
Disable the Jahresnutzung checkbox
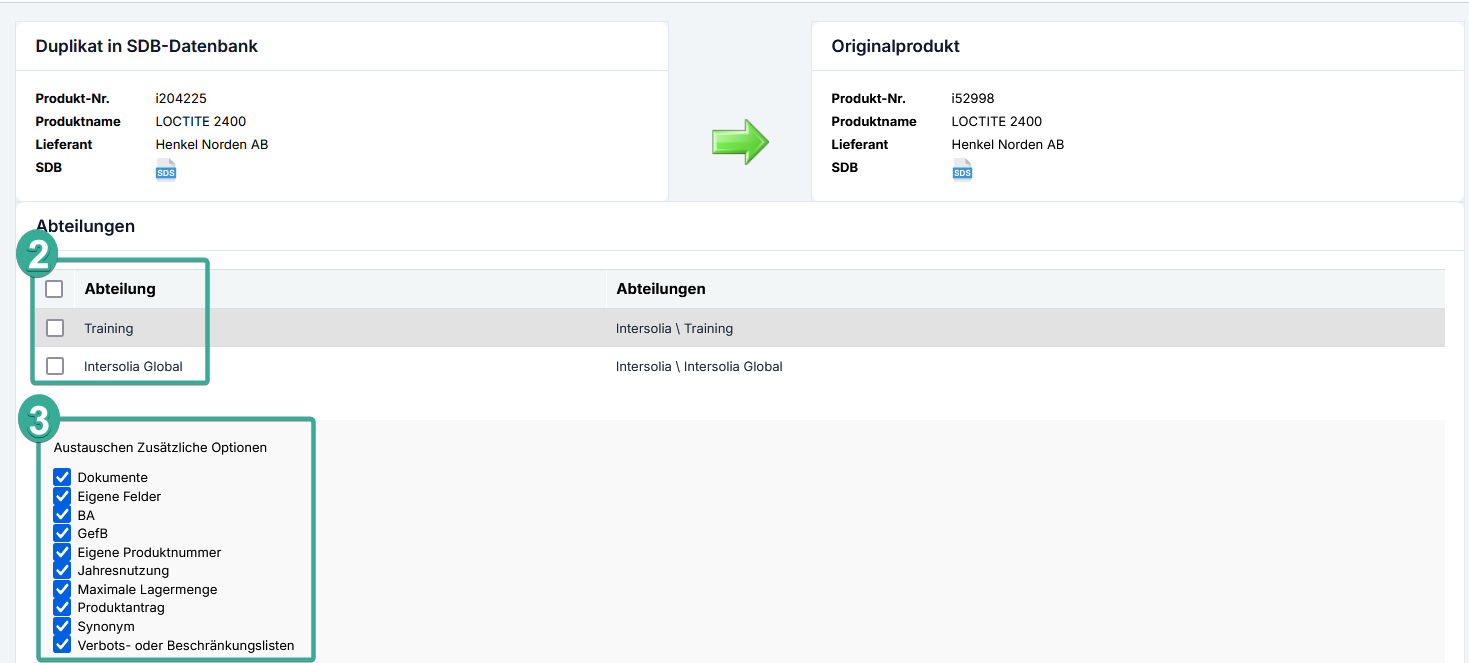62,570
